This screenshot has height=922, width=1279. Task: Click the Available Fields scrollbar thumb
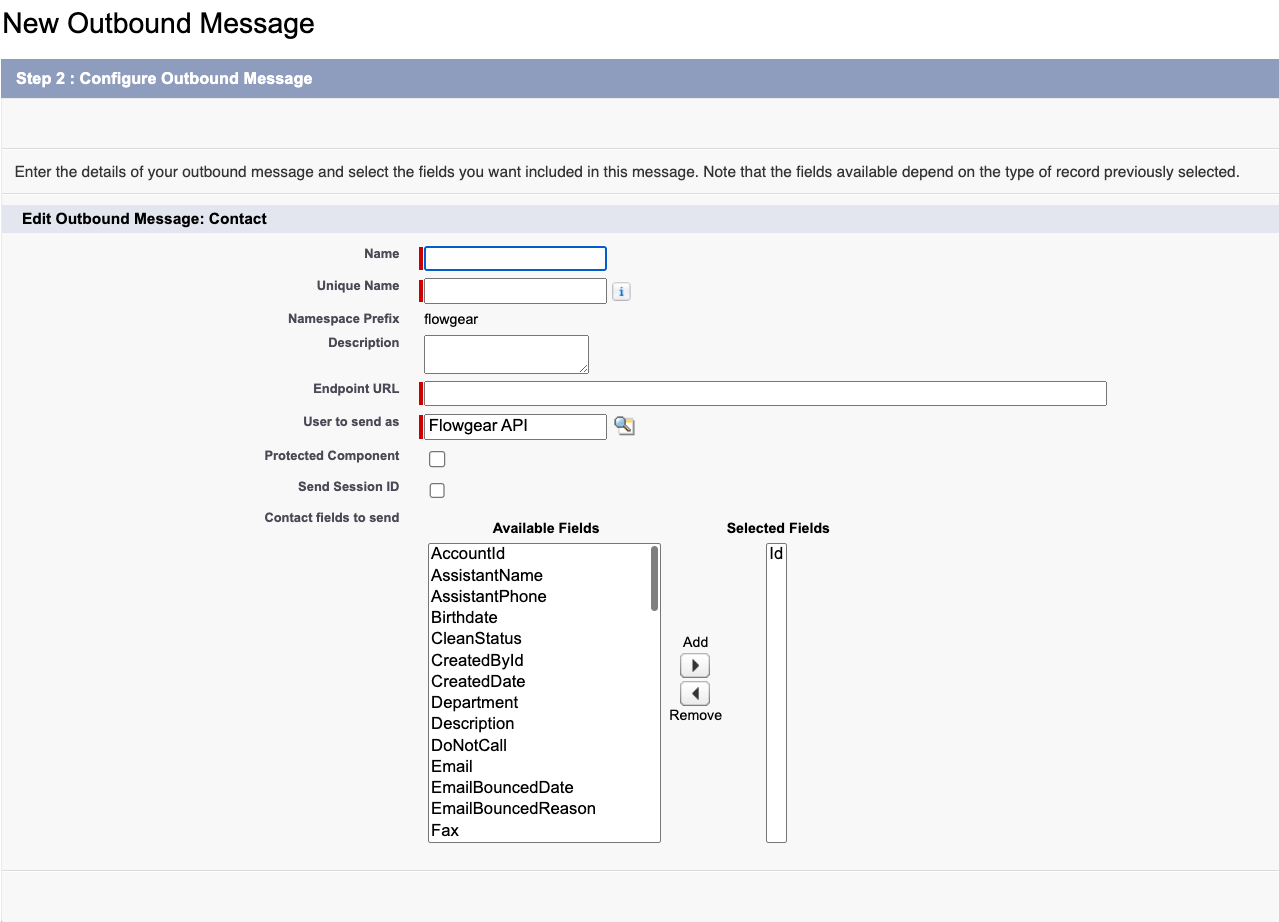tap(654, 578)
